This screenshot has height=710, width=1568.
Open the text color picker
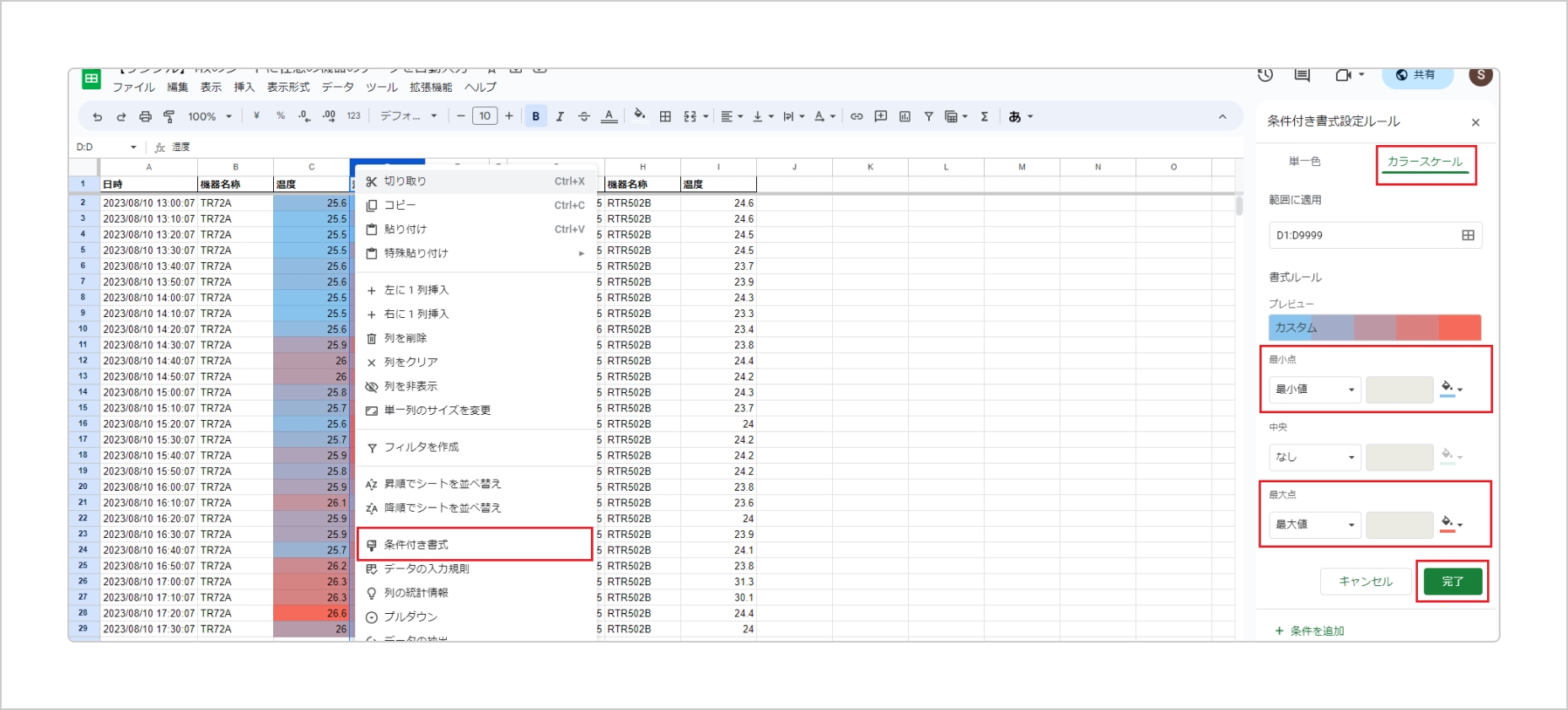609,116
